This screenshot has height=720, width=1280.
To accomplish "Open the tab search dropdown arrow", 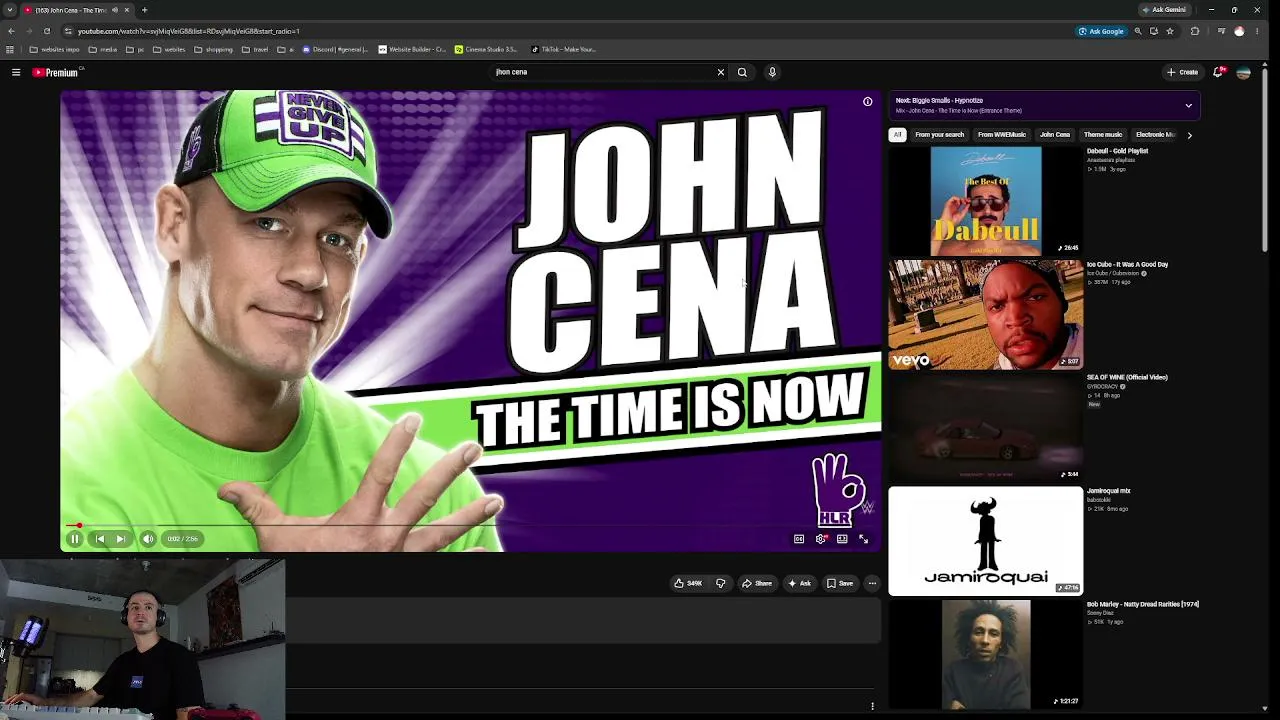I will coord(9,10).
